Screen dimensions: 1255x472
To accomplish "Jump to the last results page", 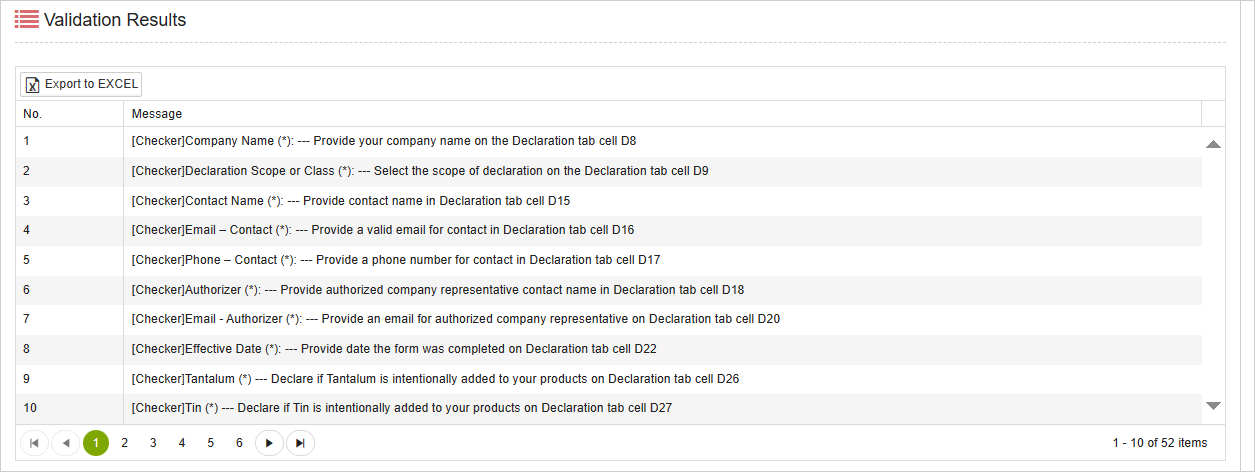I will point(300,442).
